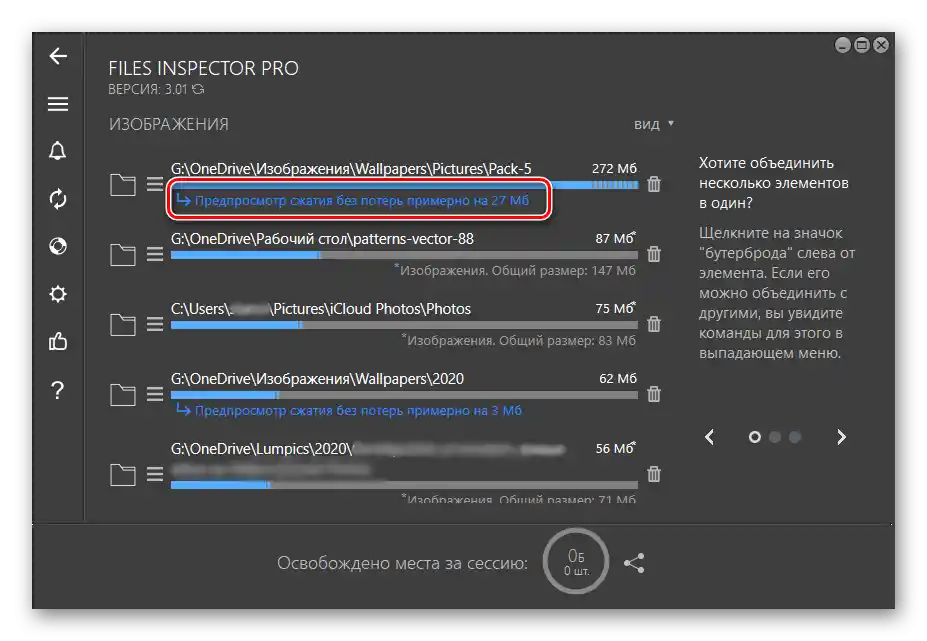Expand the ВИД view dropdown
This screenshot has height=641, width=927.
coord(654,124)
